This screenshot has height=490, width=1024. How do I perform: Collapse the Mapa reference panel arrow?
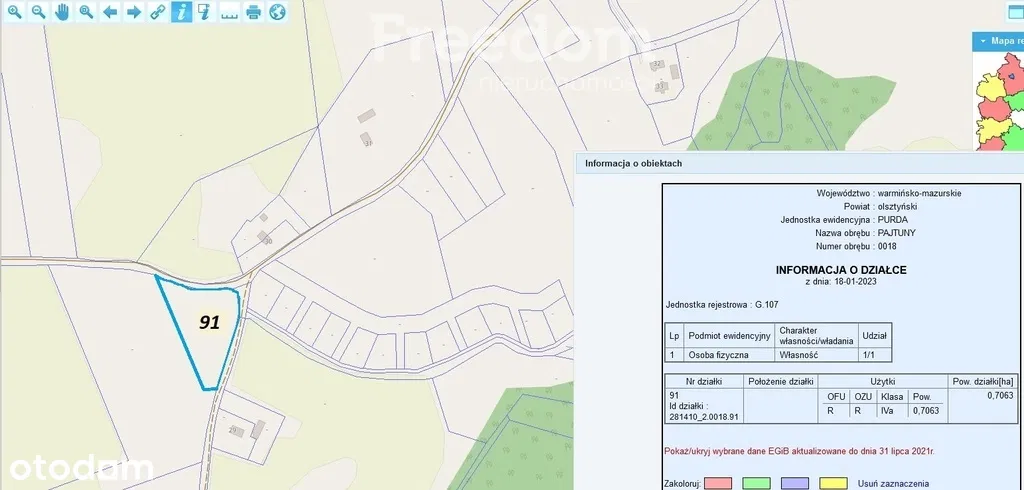pyautogui.click(x=981, y=41)
